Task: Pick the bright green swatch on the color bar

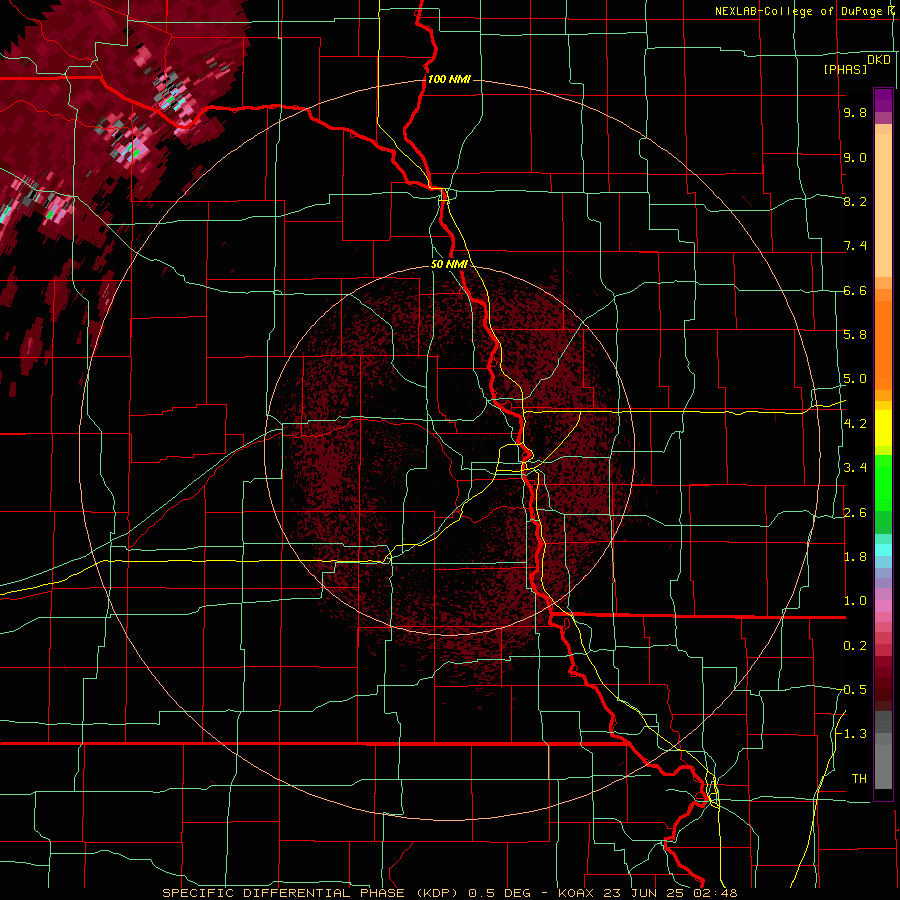Action: click(x=883, y=482)
